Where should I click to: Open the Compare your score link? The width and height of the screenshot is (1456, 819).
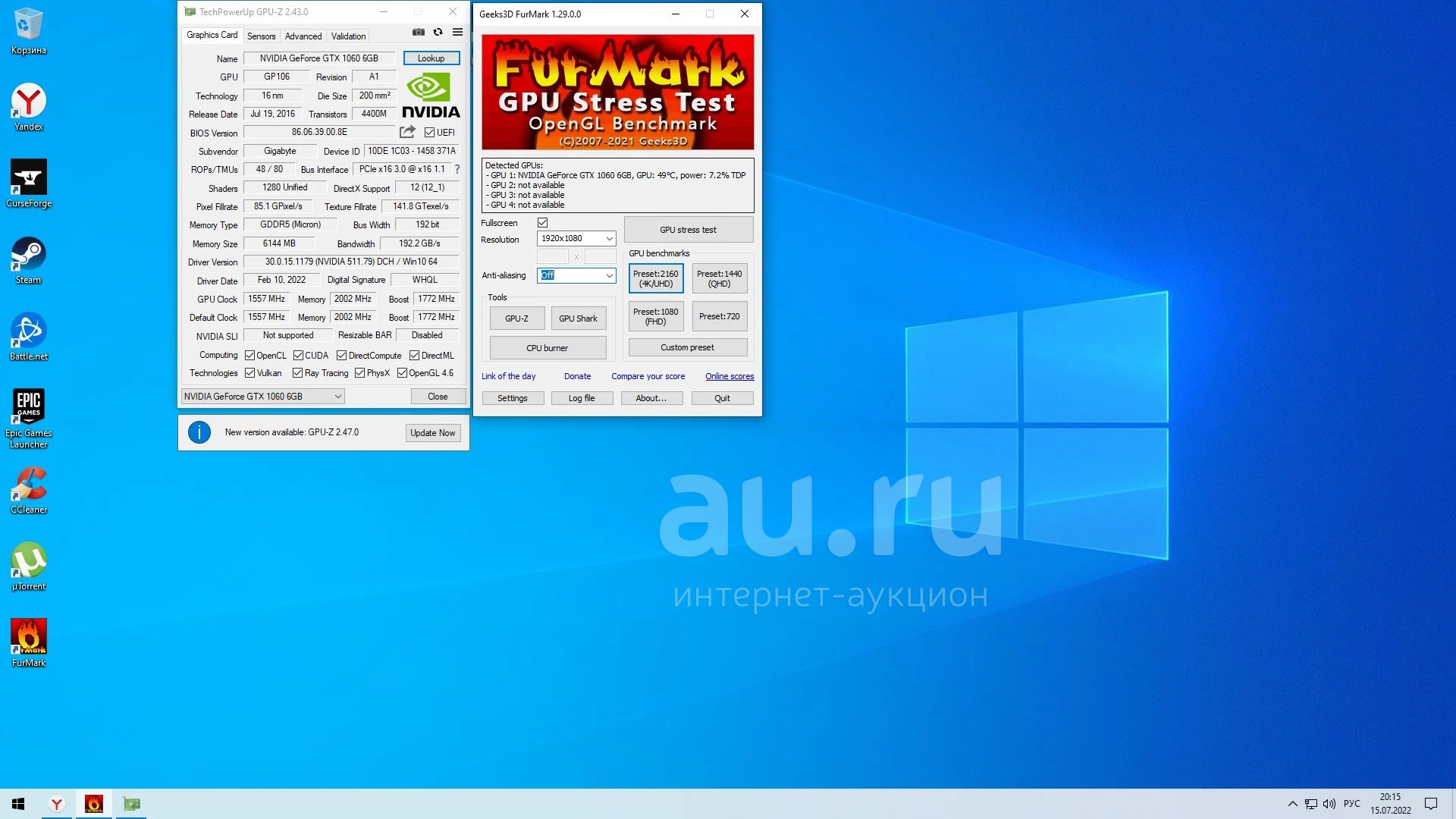point(648,376)
